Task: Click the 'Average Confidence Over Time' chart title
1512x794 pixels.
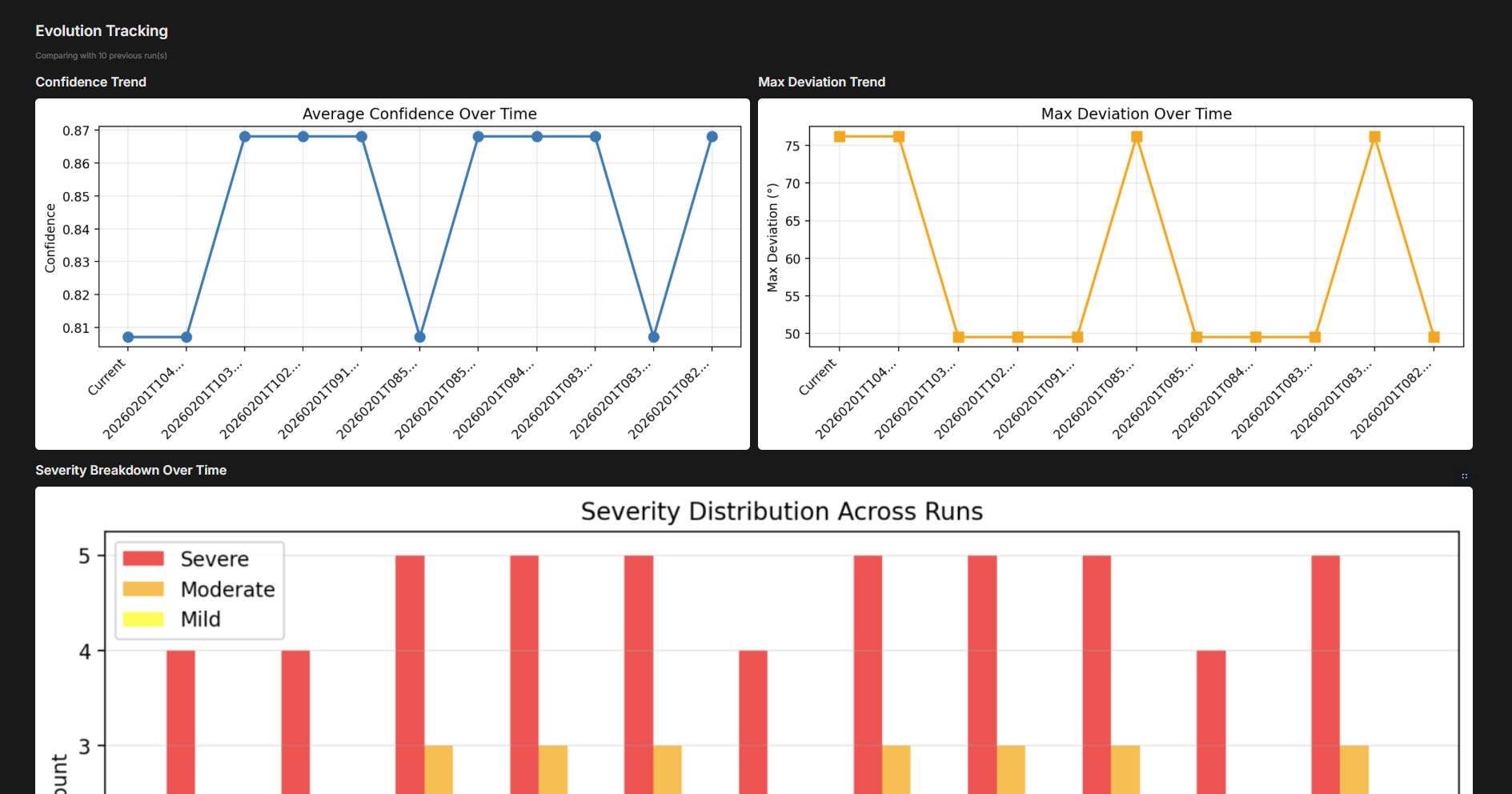Action: (x=419, y=114)
